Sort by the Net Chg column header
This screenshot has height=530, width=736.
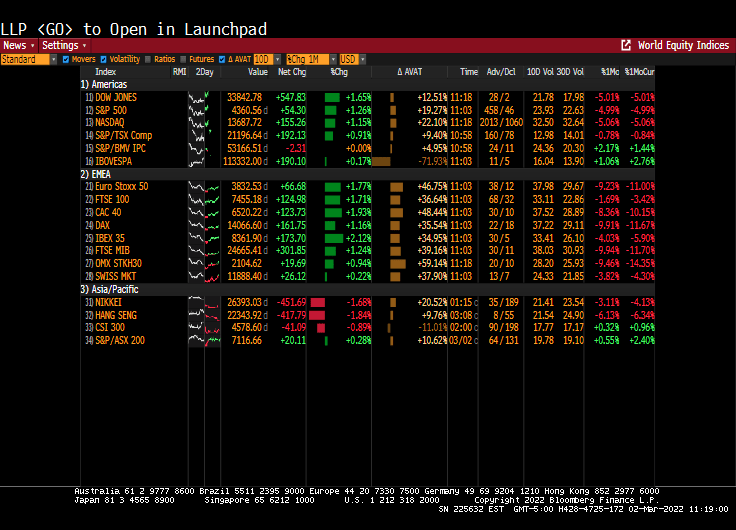pos(291,72)
